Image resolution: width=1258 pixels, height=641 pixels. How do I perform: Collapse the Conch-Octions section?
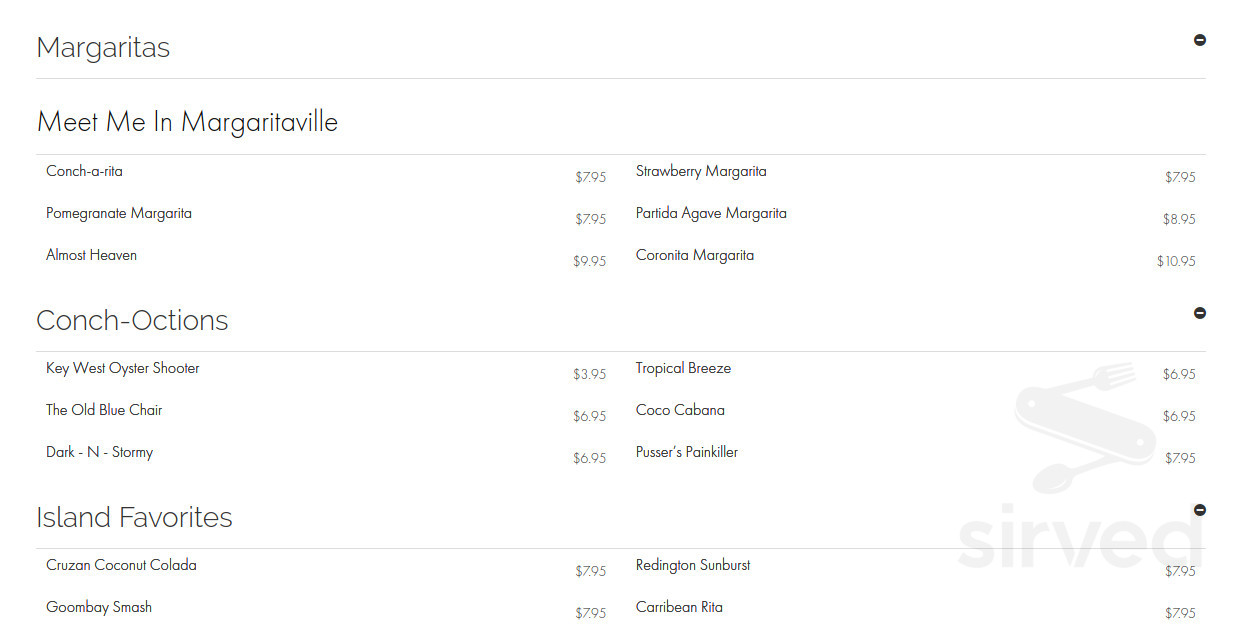tap(1200, 313)
